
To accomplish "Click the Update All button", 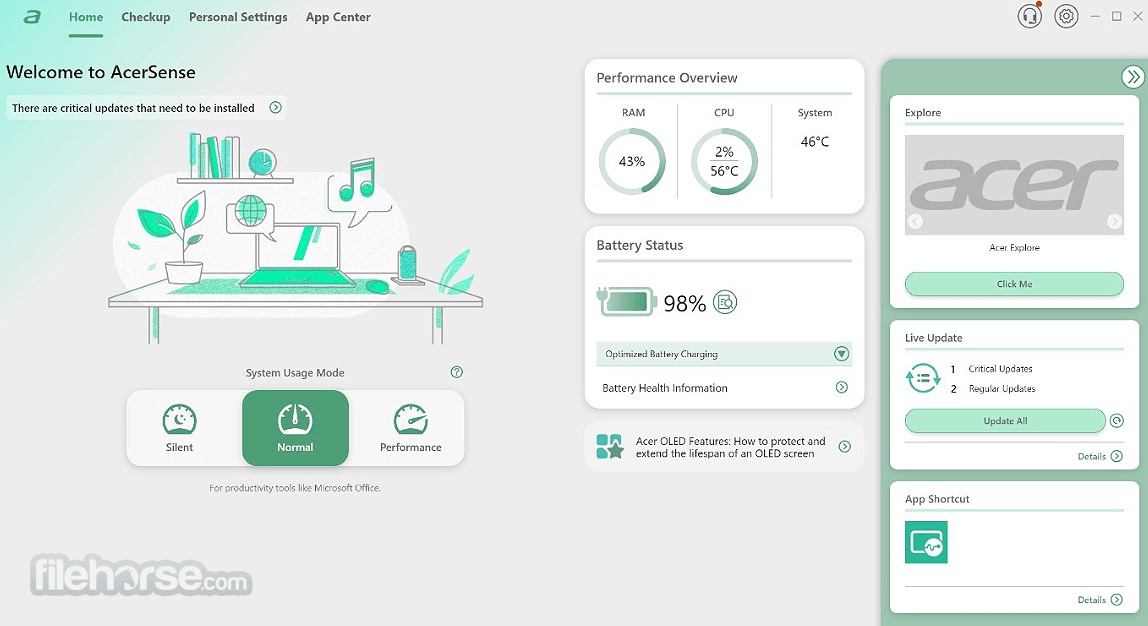I will (x=1005, y=421).
